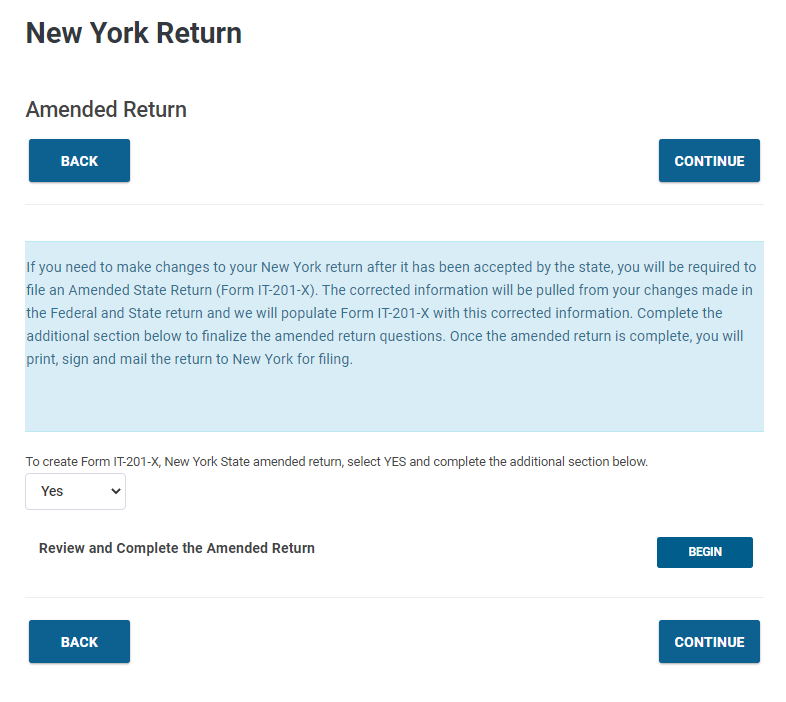The image size is (786, 702).
Task: Click the word YES in the instruction line
Action: pyautogui.click(x=395, y=461)
